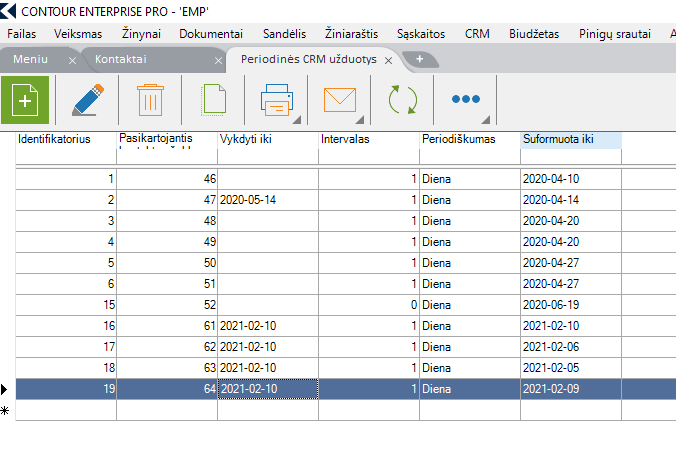Open the Pinigų srautai menu
The width and height of the screenshot is (676, 466).
(614, 33)
